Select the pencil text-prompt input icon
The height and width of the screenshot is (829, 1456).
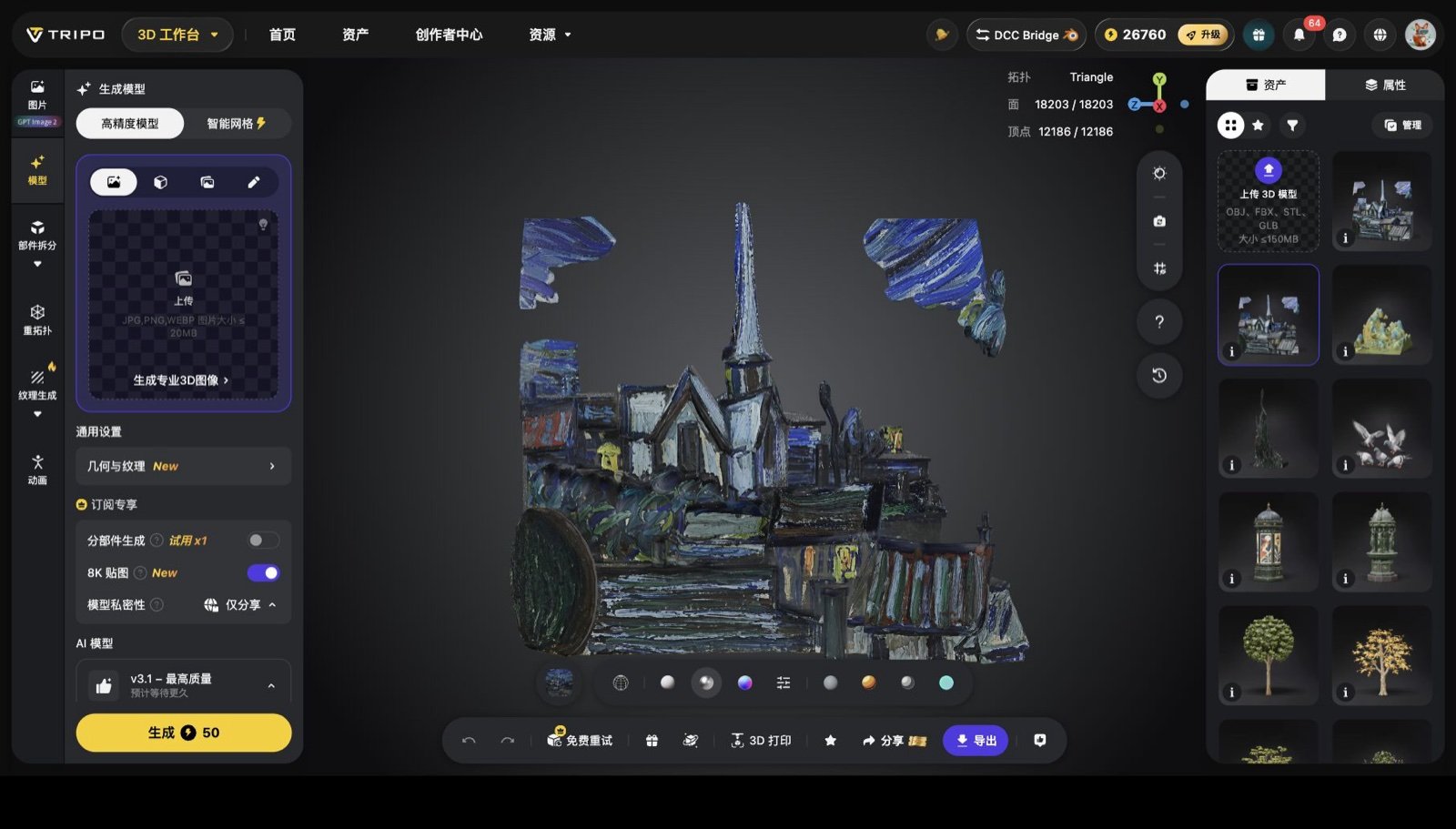pyautogui.click(x=254, y=182)
